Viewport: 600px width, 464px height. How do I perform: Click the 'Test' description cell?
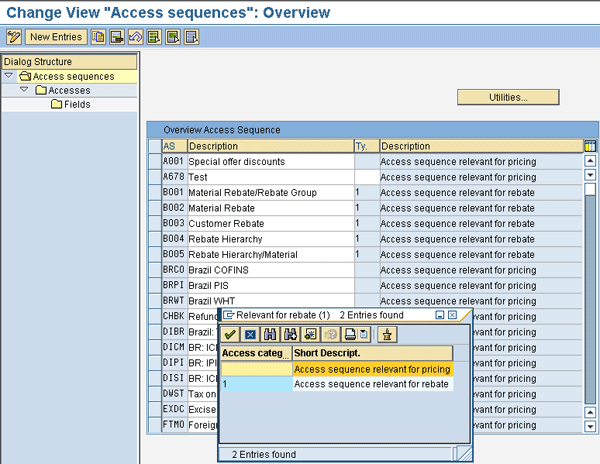pos(271,177)
